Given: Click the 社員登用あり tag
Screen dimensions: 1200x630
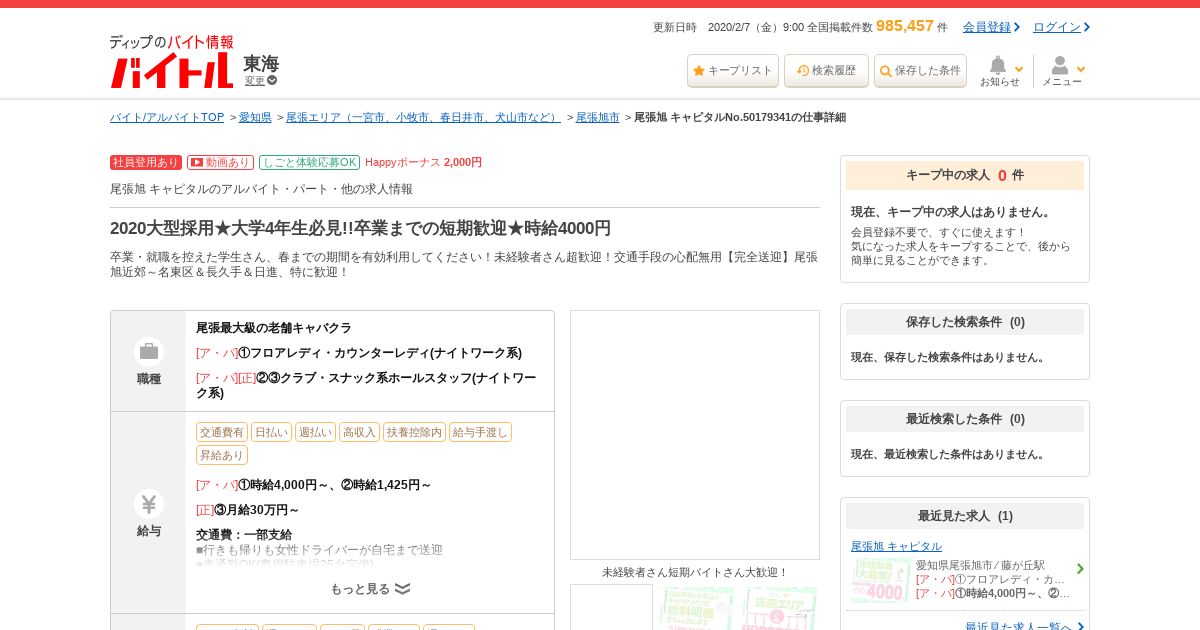Looking at the screenshot, I should point(146,162).
